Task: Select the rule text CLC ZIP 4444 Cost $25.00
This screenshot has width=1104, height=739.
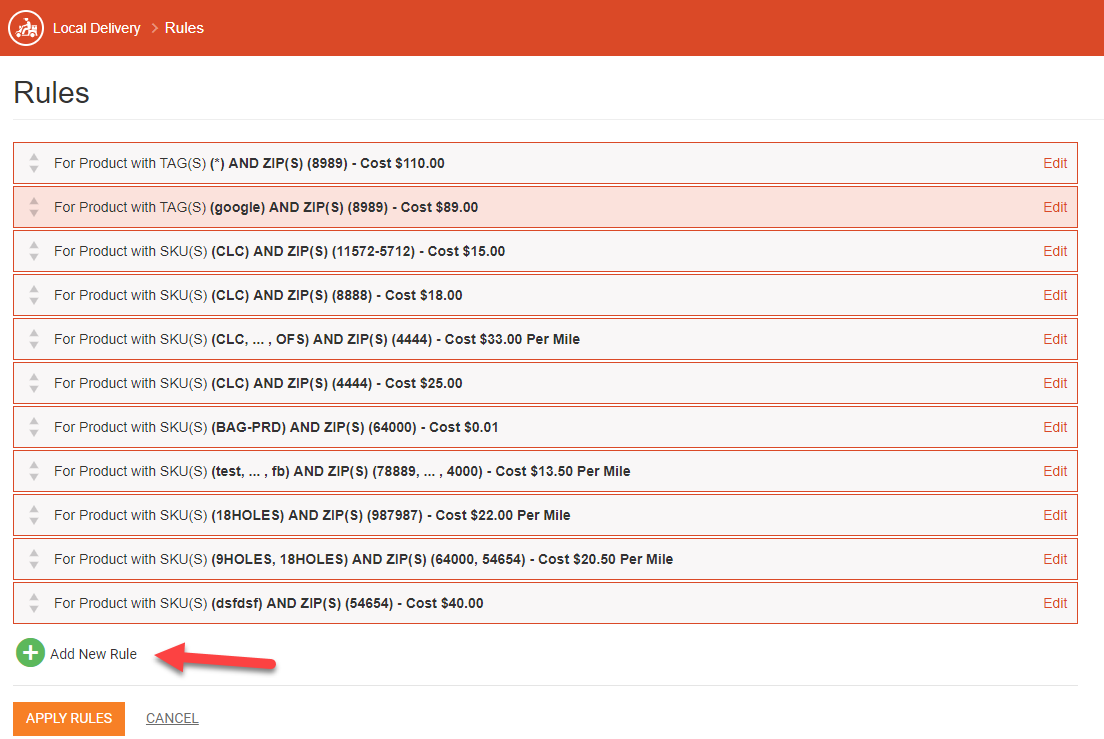Action: (x=258, y=383)
